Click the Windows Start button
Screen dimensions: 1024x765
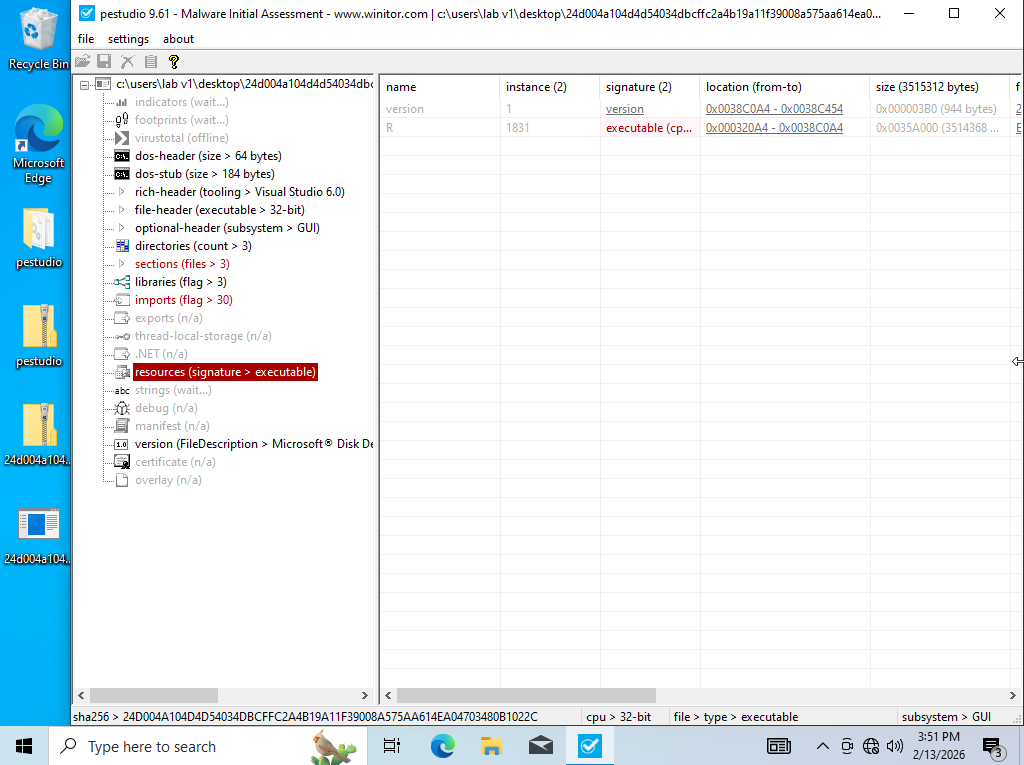pyautogui.click(x=24, y=746)
